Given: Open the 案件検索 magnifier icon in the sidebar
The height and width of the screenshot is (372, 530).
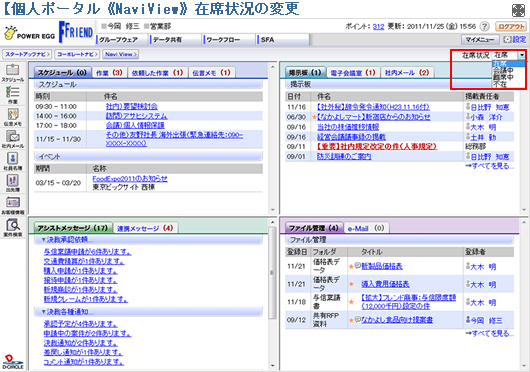Looking at the screenshot, I should coord(13,228).
